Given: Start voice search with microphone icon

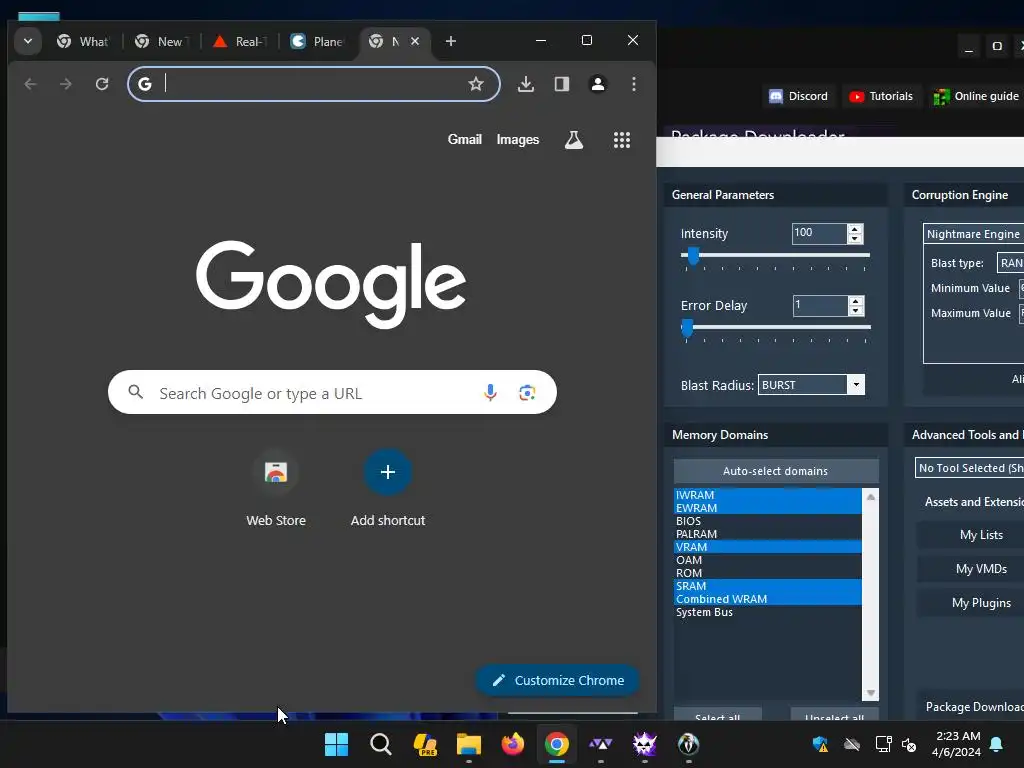Looking at the screenshot, I should click(x=490, y=392).
